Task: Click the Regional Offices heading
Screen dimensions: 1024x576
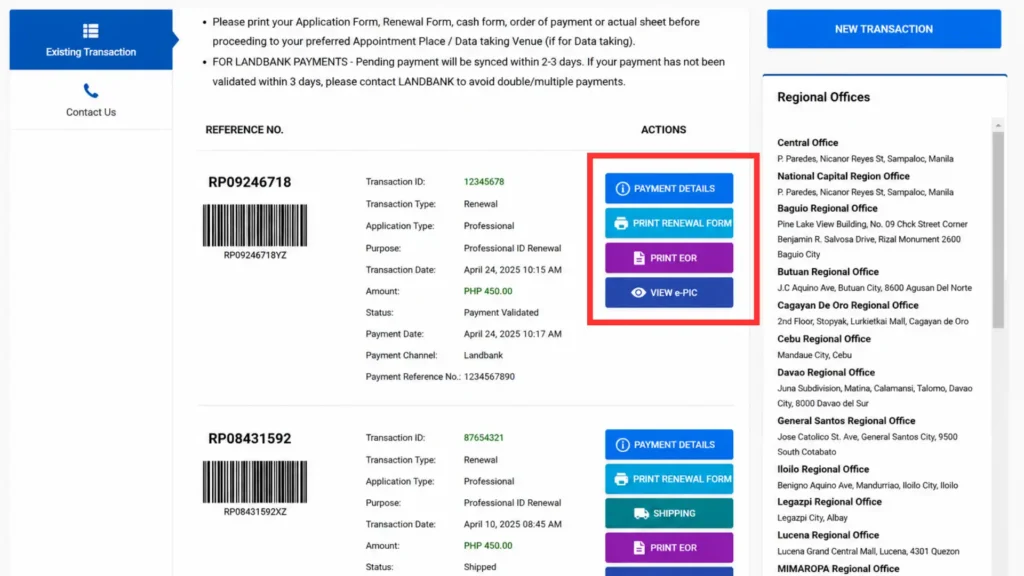Action: pyautogui.click(x=824, y=97)
